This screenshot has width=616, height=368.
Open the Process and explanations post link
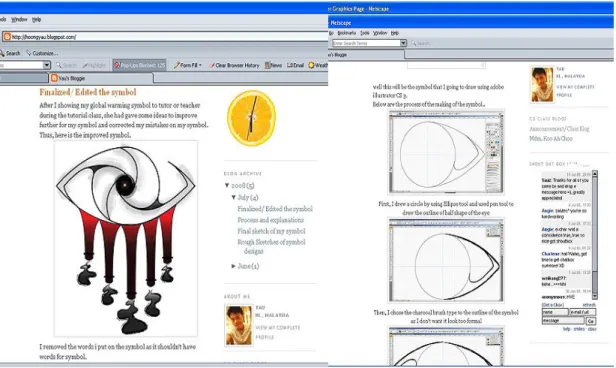tap(270, 220)
